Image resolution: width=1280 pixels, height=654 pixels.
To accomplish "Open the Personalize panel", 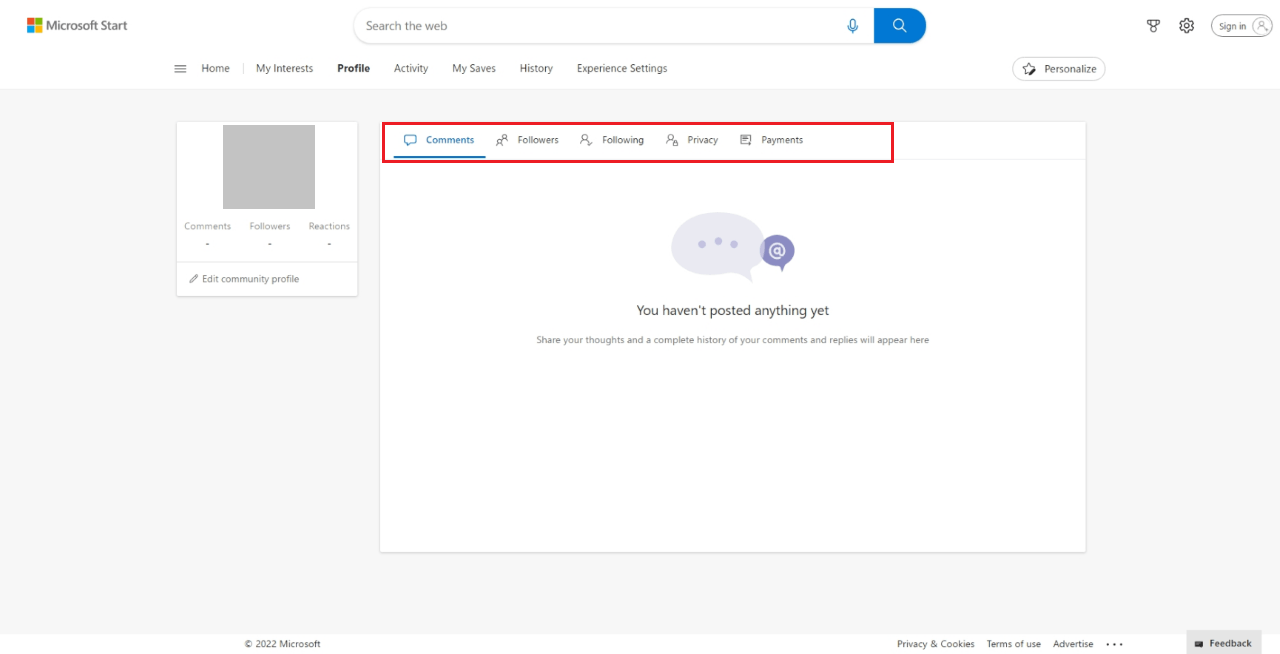I will click(1058, 68).
